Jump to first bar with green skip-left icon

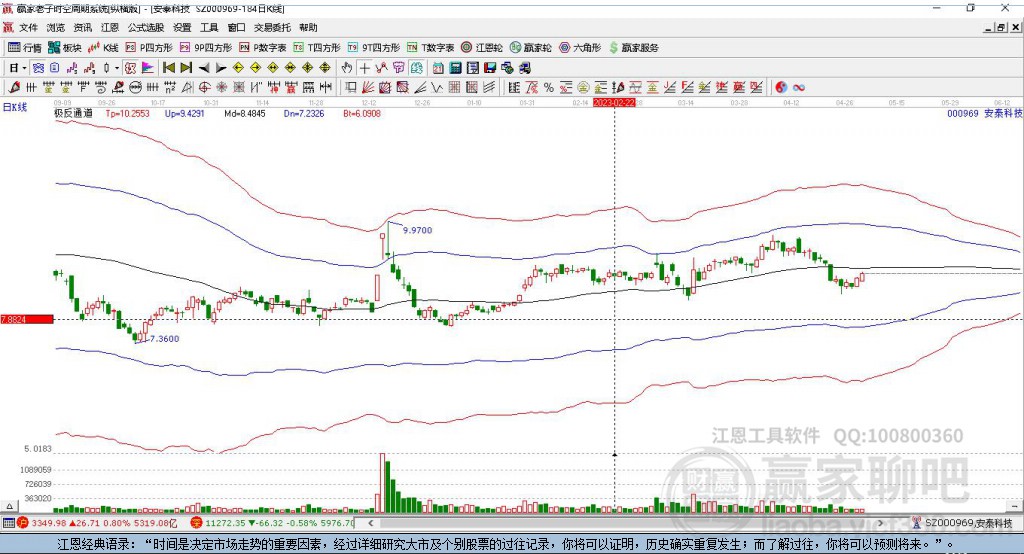tap(168, 68)
